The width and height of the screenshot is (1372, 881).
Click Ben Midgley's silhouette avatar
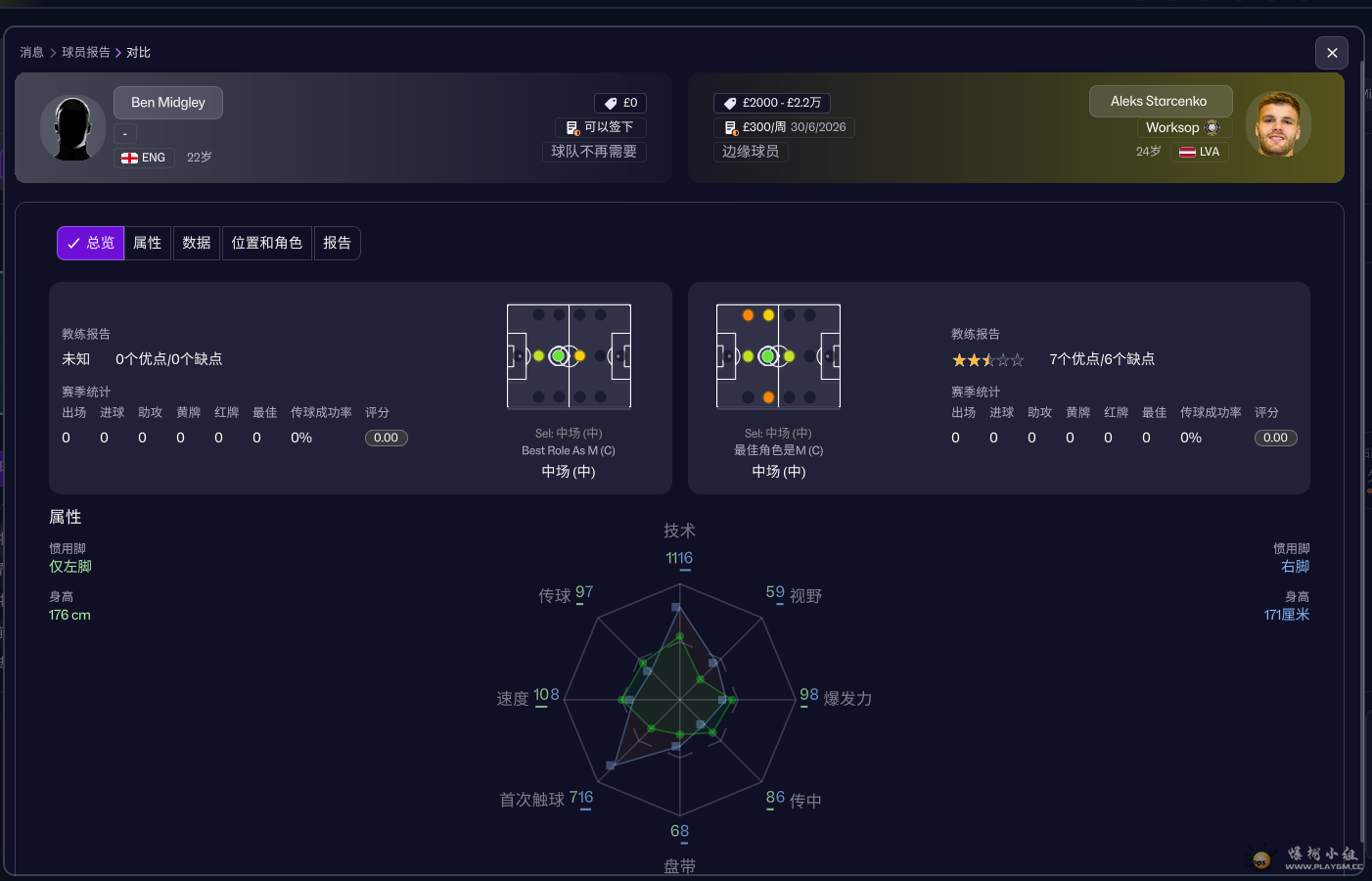pos(72,128)
